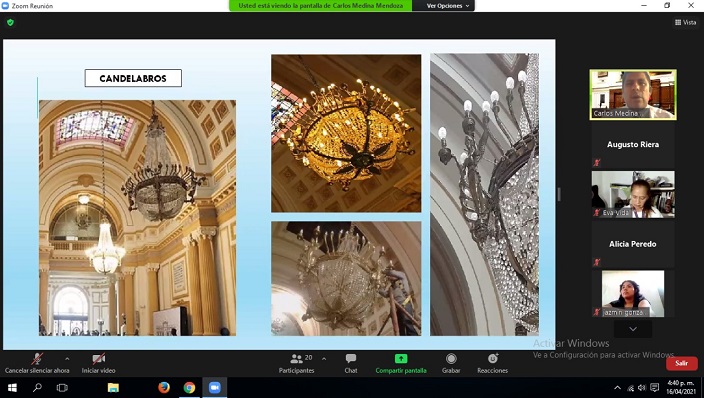Image resolution: width=704 pixels, height=398 pixels.
Task: Change layout with Vista button
Action: pyautogui.click(x=685, y=22)
